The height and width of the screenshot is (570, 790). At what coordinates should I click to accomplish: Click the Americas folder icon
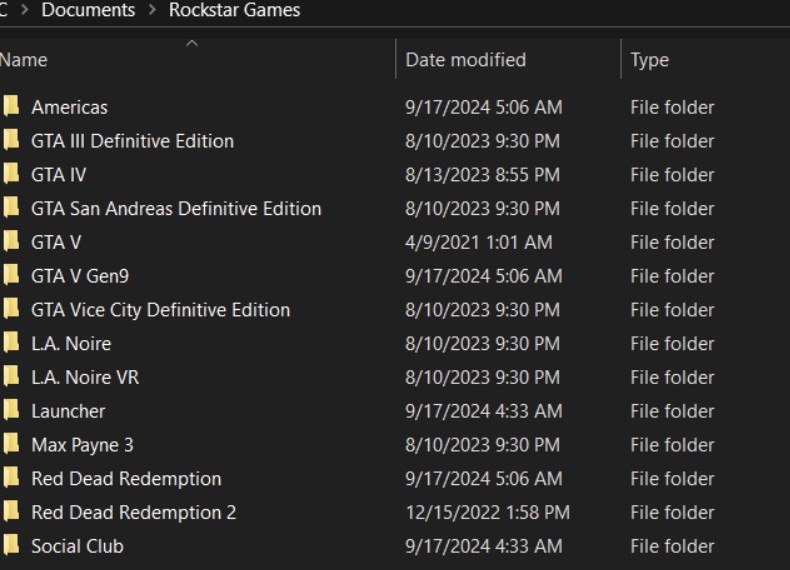11,107
